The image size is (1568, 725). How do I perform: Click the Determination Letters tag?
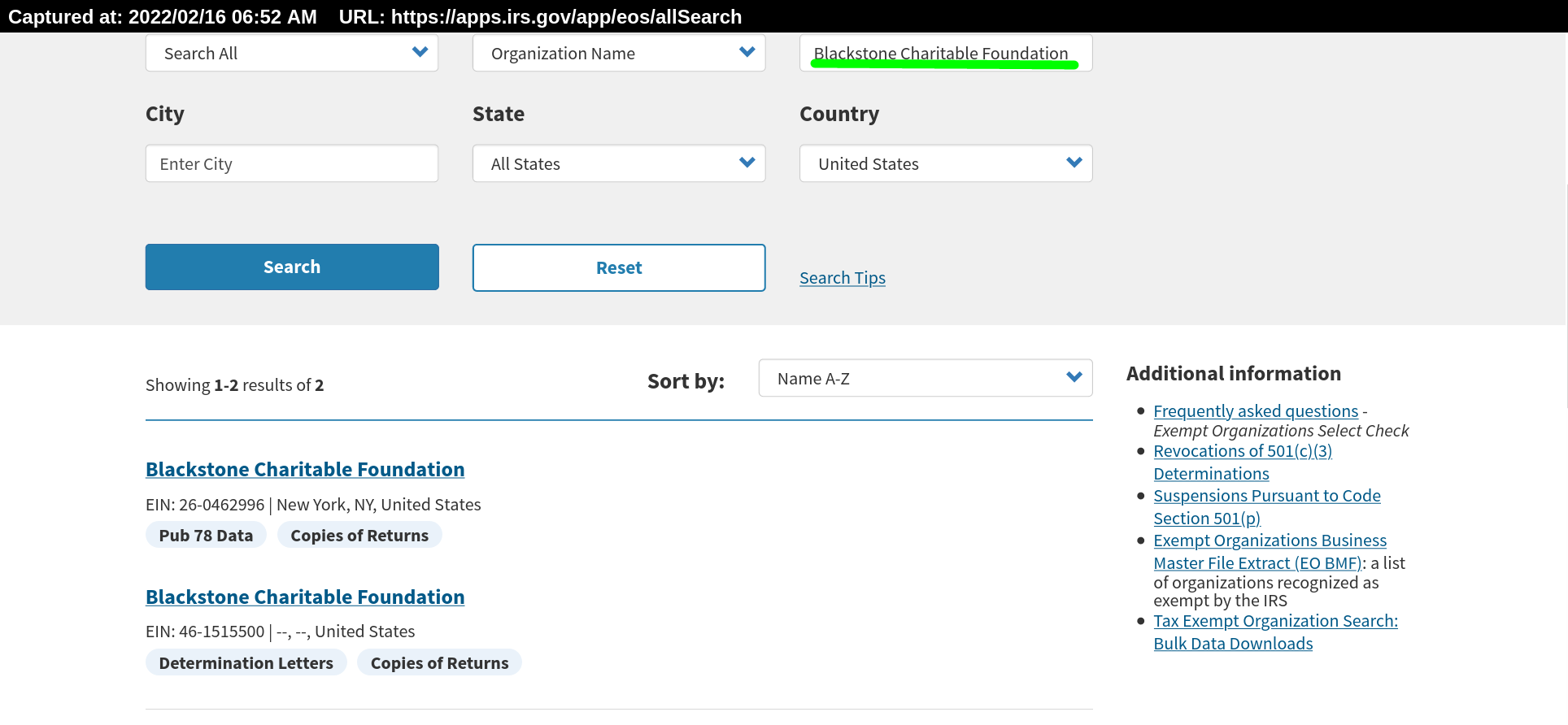pos(246,662)
